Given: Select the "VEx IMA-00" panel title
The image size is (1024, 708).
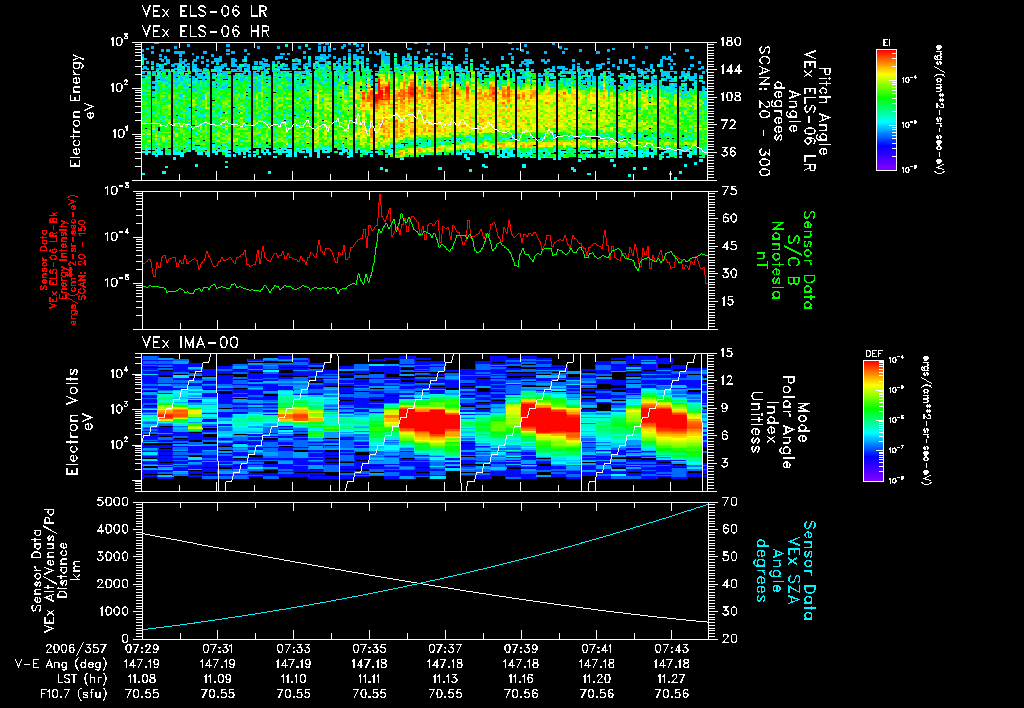Looking at the screenshot, I should (x=190, y=342).
